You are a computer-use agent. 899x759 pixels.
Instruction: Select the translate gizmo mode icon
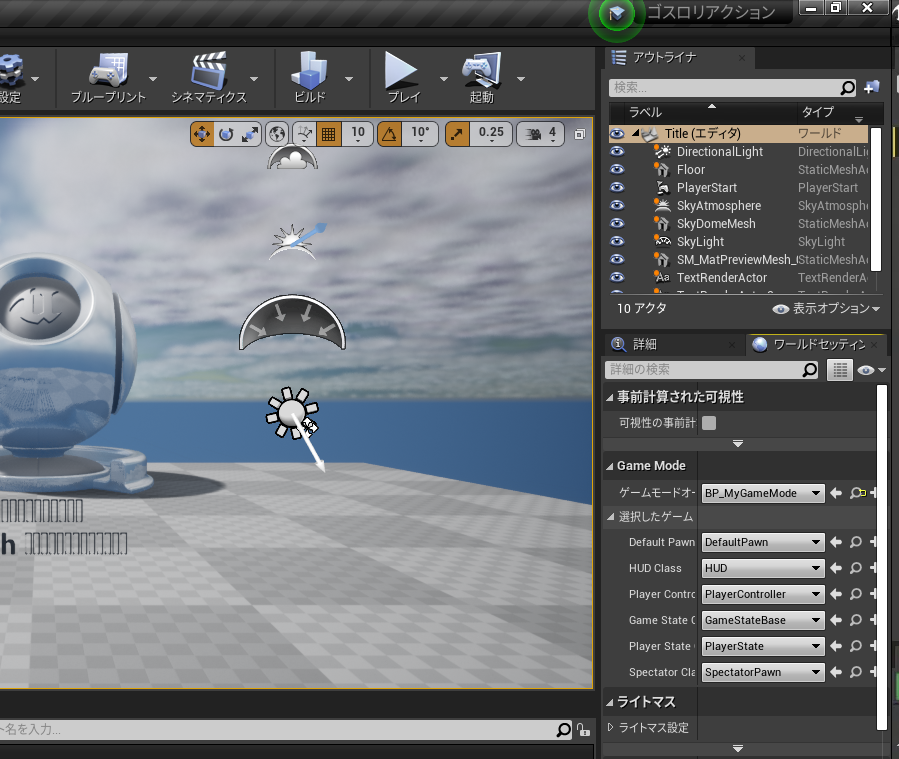coord(202,135)
